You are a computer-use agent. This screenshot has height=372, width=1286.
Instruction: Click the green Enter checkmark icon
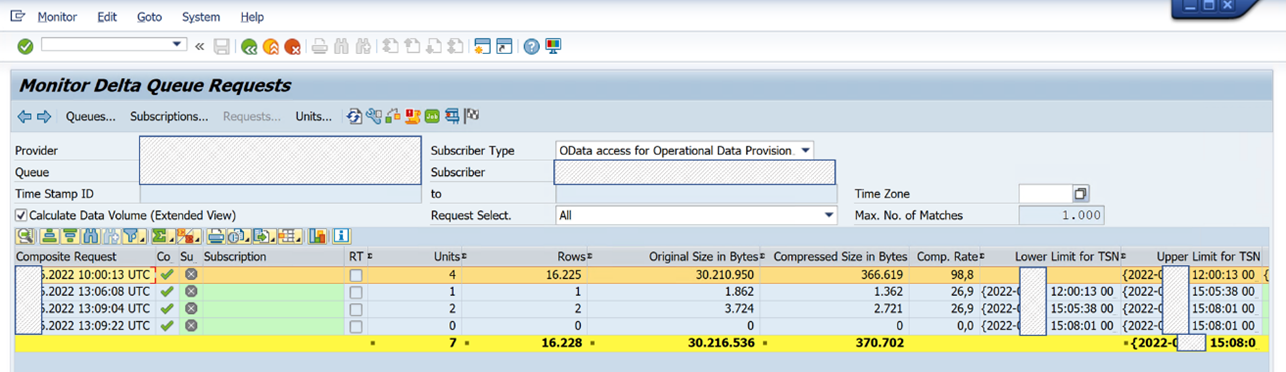tap(25, 46)
